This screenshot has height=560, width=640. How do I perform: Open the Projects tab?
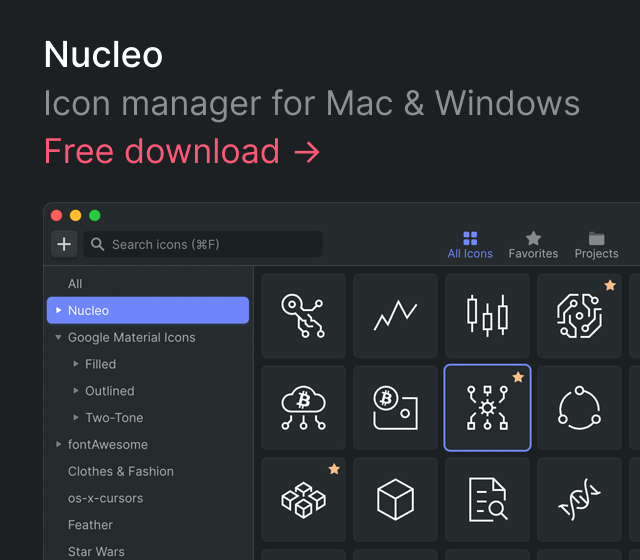click(x=596, y=245)
